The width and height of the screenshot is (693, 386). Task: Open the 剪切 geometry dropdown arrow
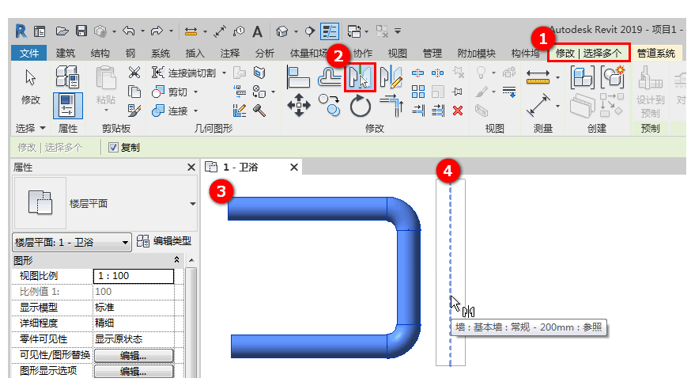(x=195, y=92)
